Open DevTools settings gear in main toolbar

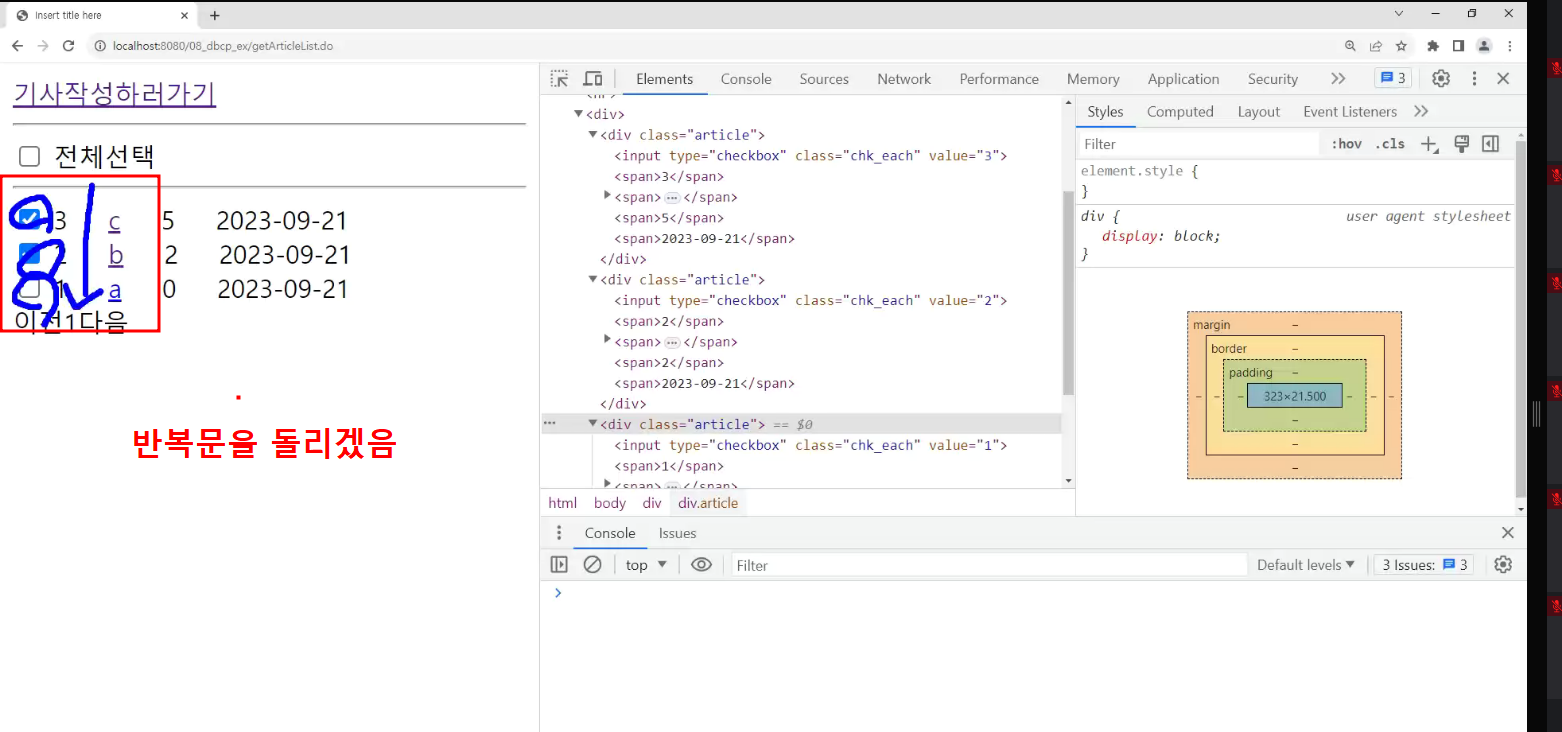point(1441,79)
